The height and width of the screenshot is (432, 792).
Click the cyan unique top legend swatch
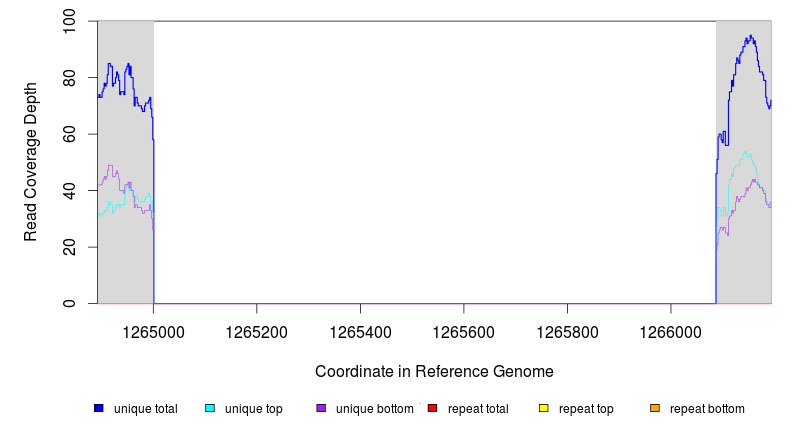point(210,409)
